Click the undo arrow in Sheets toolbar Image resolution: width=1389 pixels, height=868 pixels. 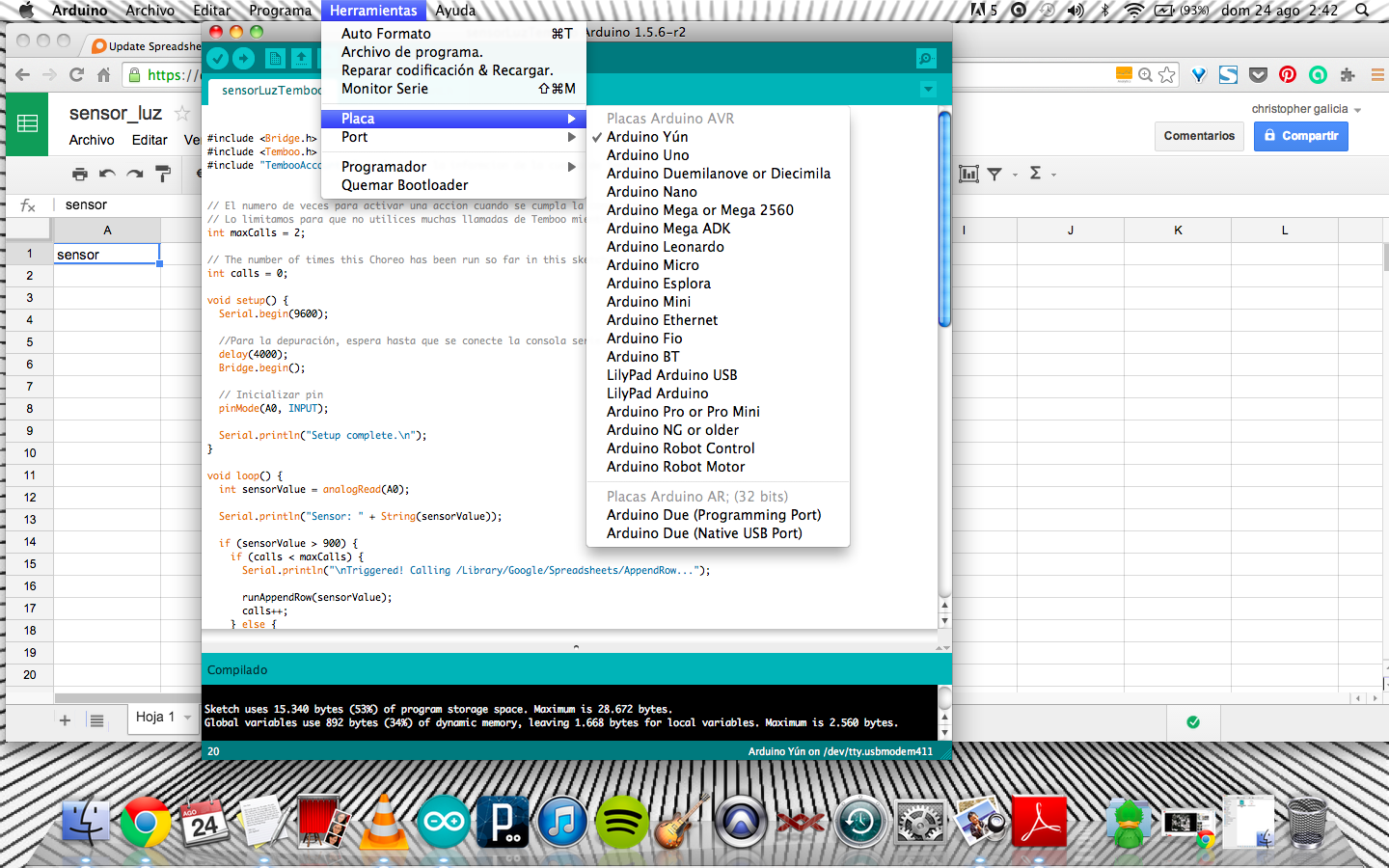tap(107, 174)
